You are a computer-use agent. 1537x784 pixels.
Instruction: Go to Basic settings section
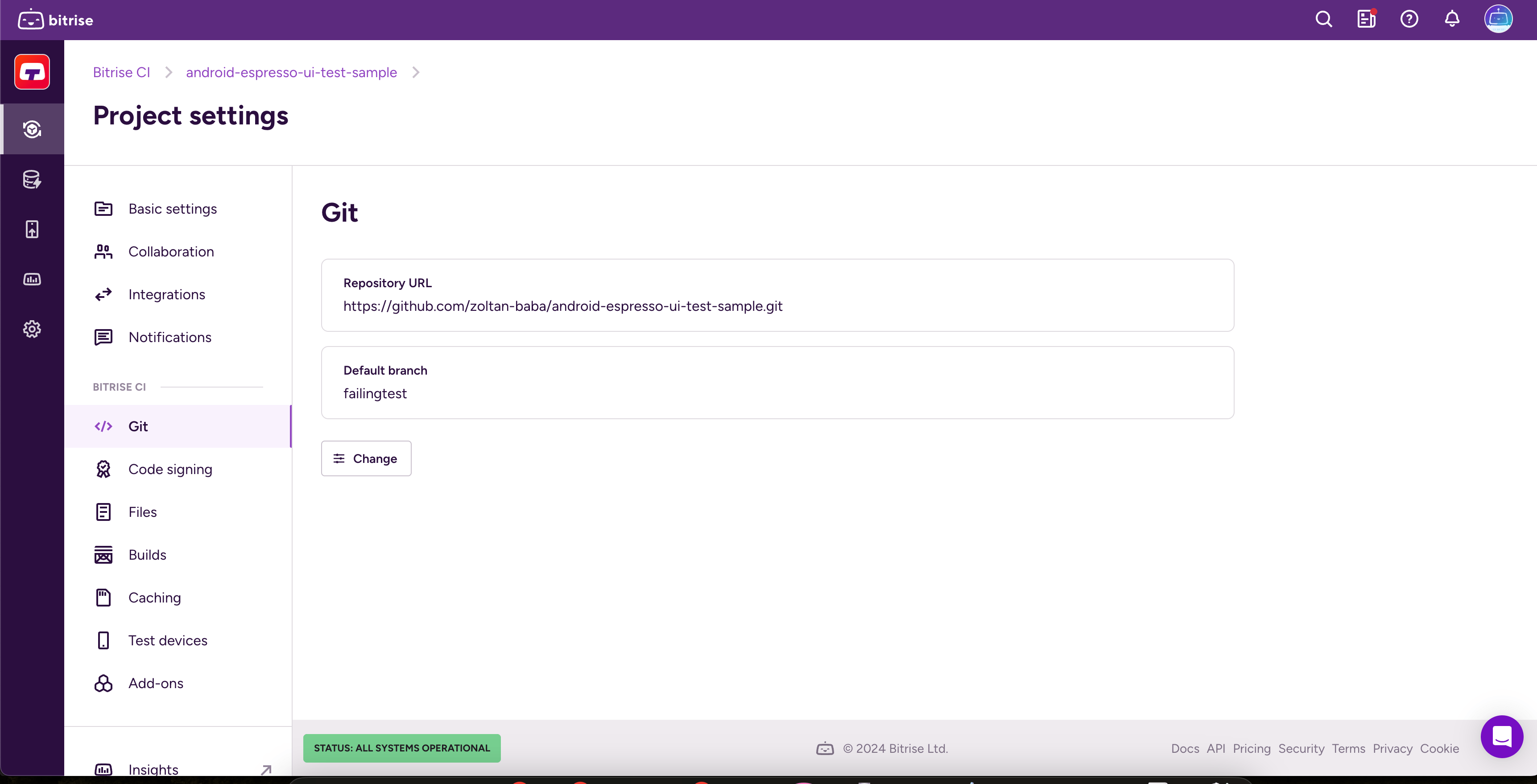(x=173, y=209)
